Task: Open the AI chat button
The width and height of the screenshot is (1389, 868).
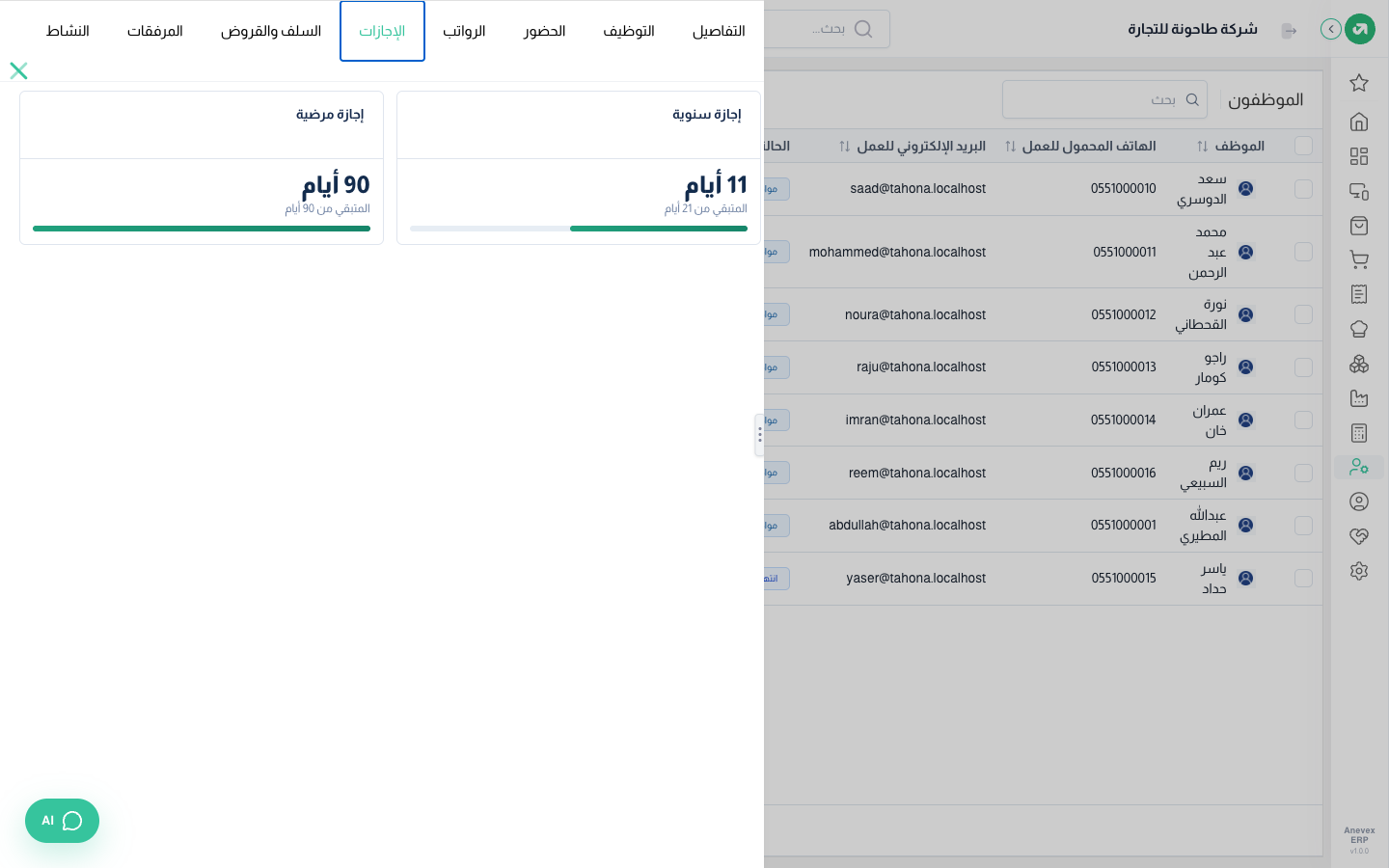Action: (62, 821)
